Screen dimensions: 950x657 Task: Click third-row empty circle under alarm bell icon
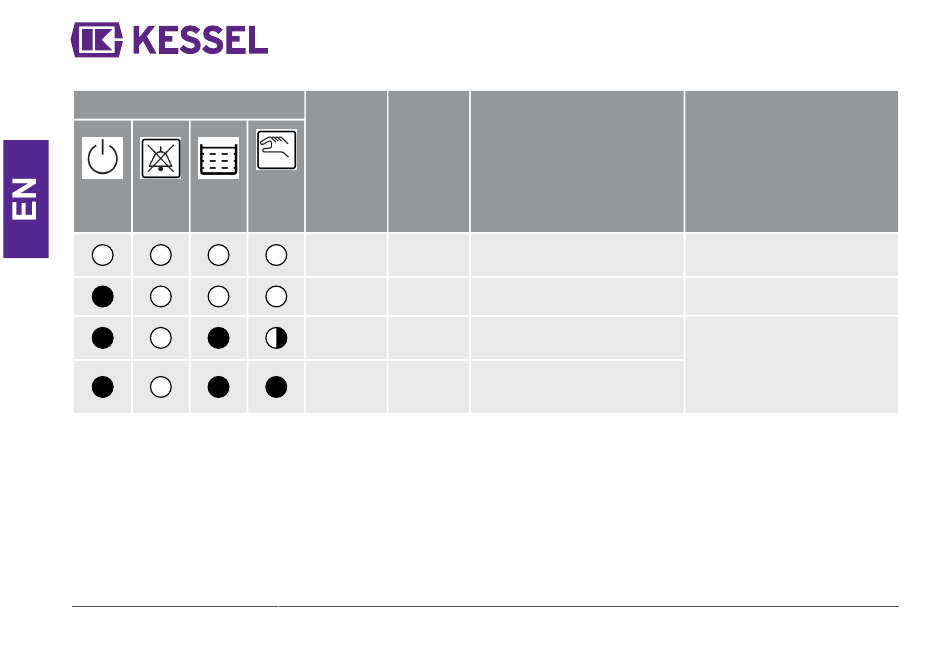click(x=161, y=338)
